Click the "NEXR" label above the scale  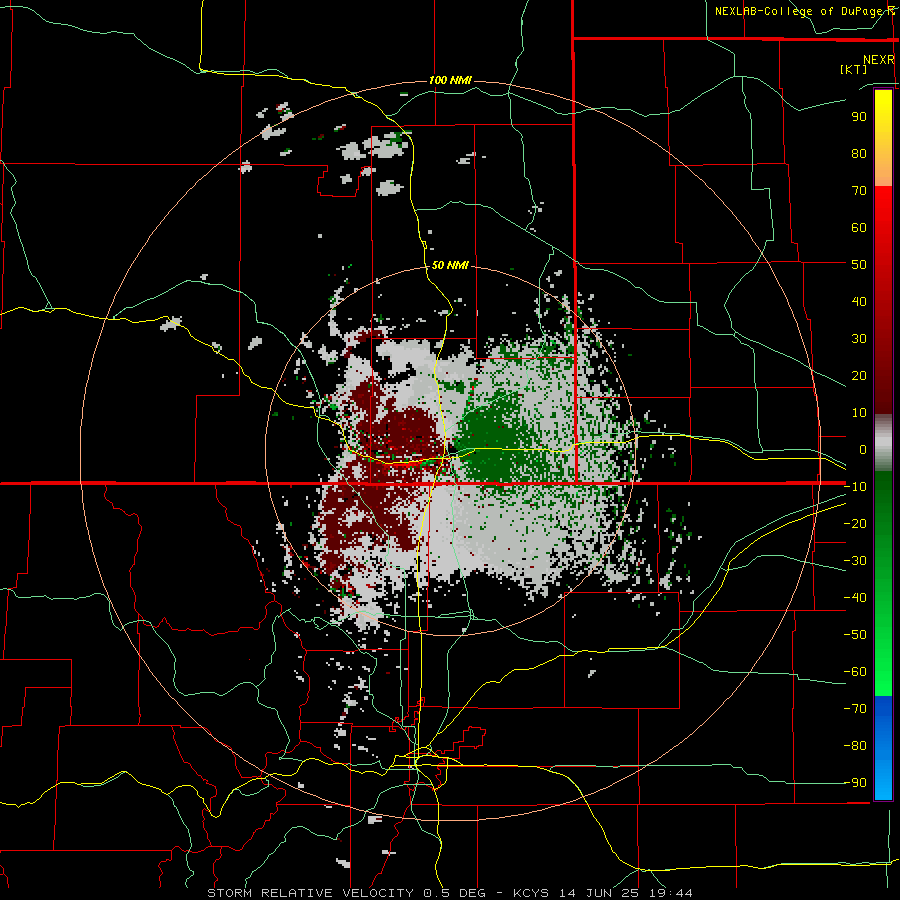pos(879,60)
